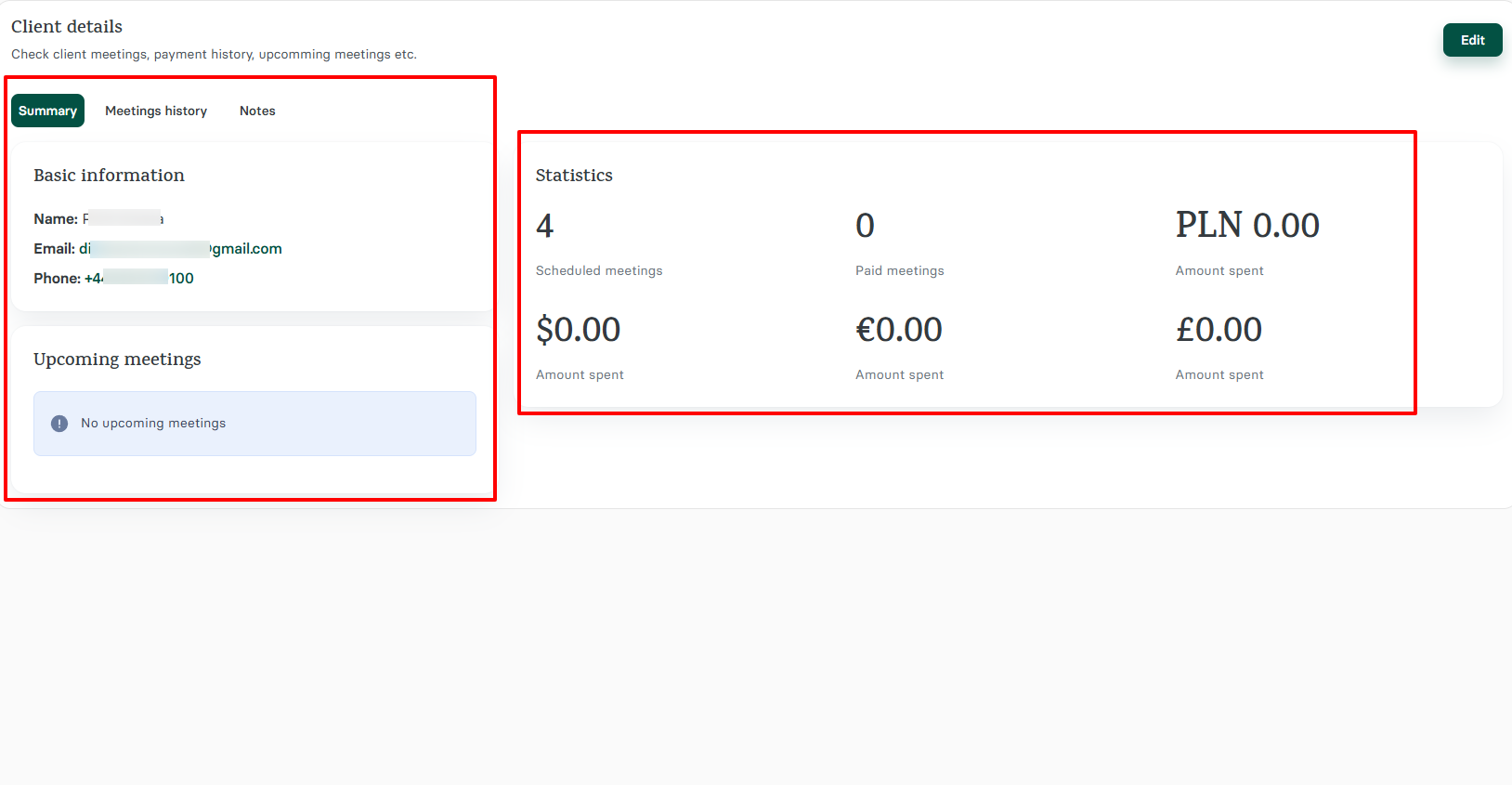Viewport: 1512px width, 785px height.
Task: Click the alert circle beside 'No upcoming meetings'
Action: (59, 423)
